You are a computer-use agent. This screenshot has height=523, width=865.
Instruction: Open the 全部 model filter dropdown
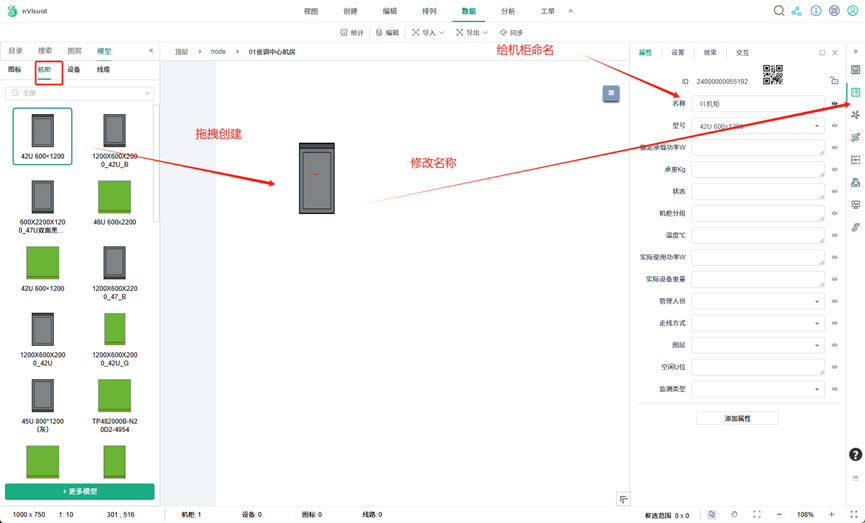pyautogui.click(x=80, y=93)
